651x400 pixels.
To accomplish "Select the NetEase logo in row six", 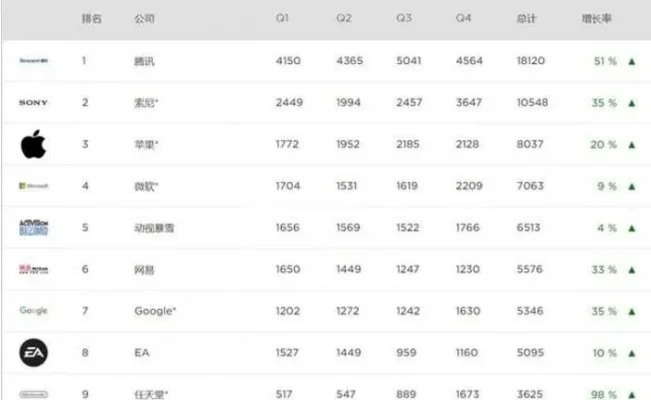I will (x=34, y=269).
